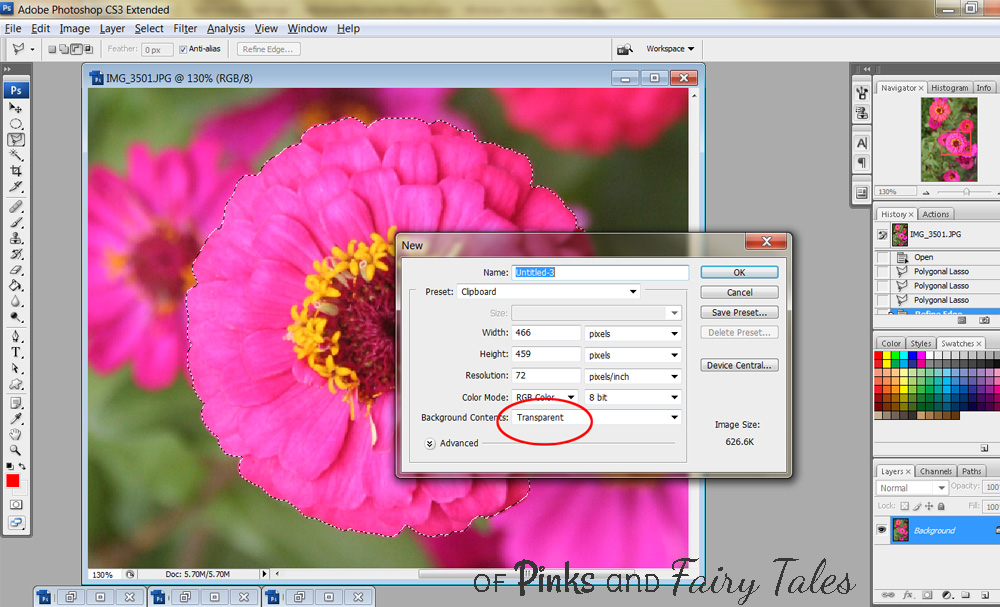This screenshot has height=607, width=1000.
Task: Select the Clone Stamp tool
Action: click(15, 238)
